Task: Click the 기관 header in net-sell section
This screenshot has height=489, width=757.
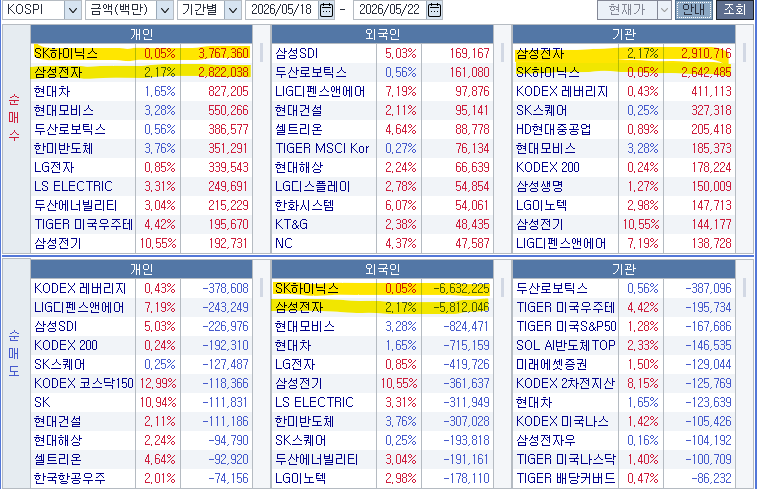Action: 624,269
